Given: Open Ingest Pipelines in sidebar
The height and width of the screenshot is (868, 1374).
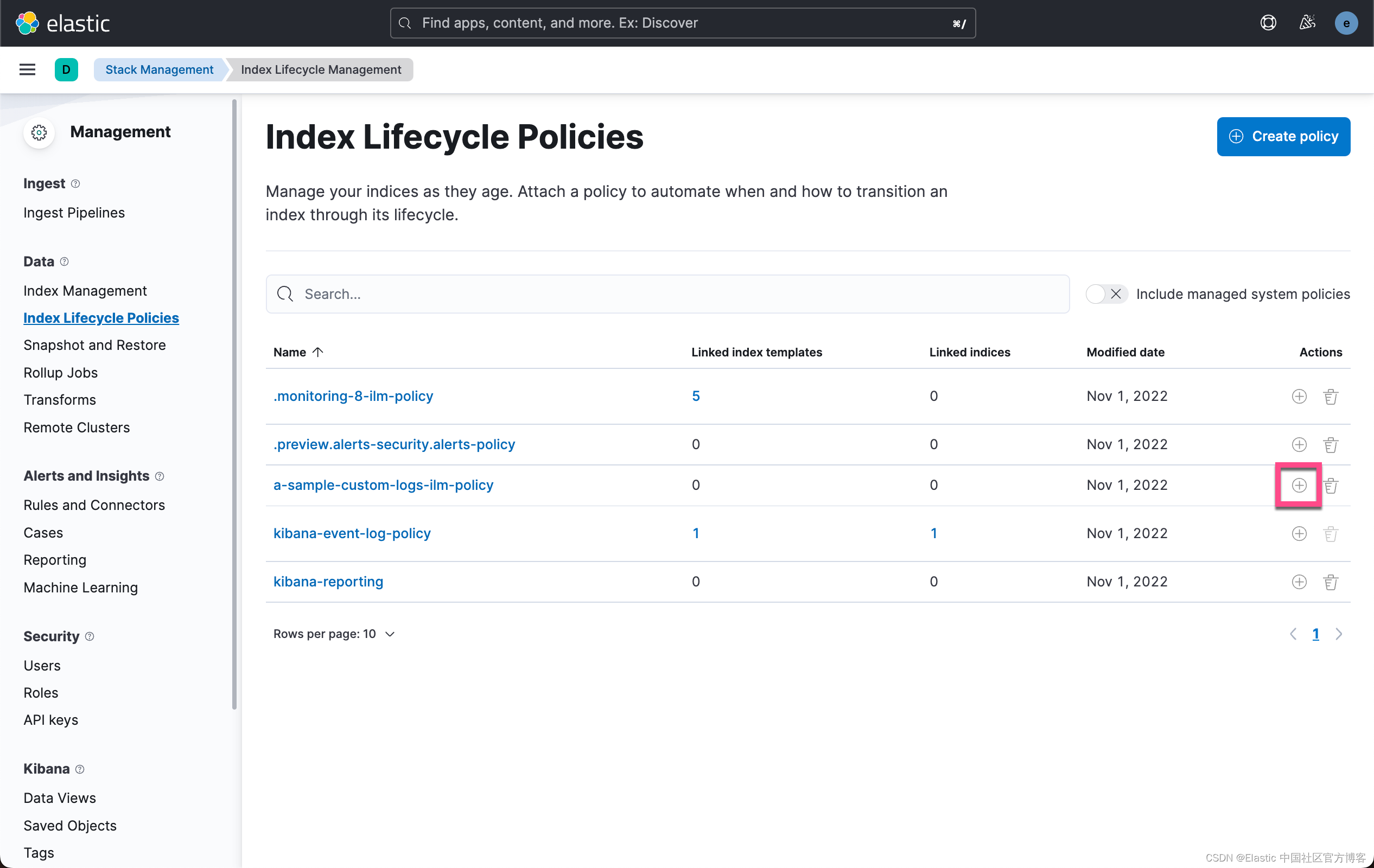Looking at the screenshot, I should [74, 213].
